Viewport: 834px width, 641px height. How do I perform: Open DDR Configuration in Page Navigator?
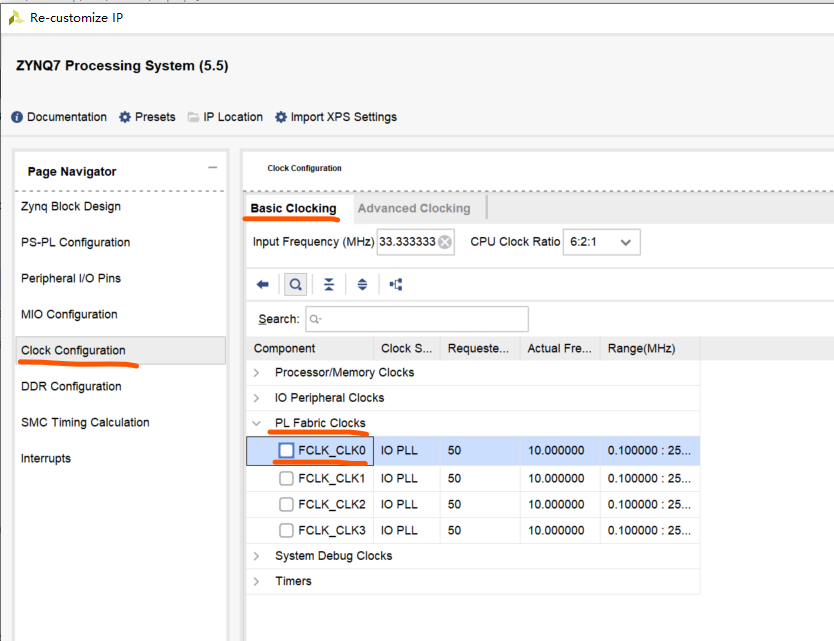point(71,386)
